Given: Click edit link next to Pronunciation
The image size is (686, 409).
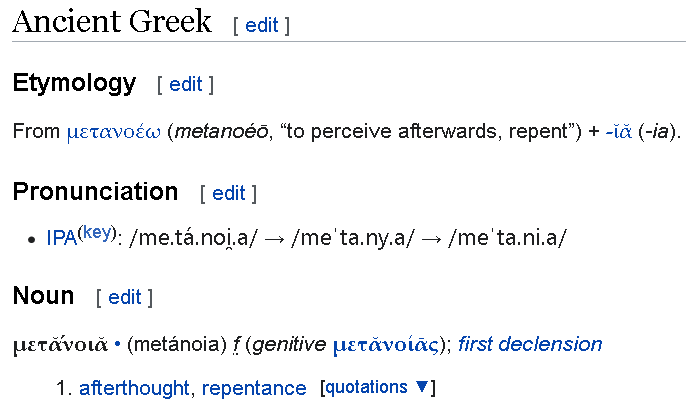Looking at the screenshot, I should click(228, 192).
